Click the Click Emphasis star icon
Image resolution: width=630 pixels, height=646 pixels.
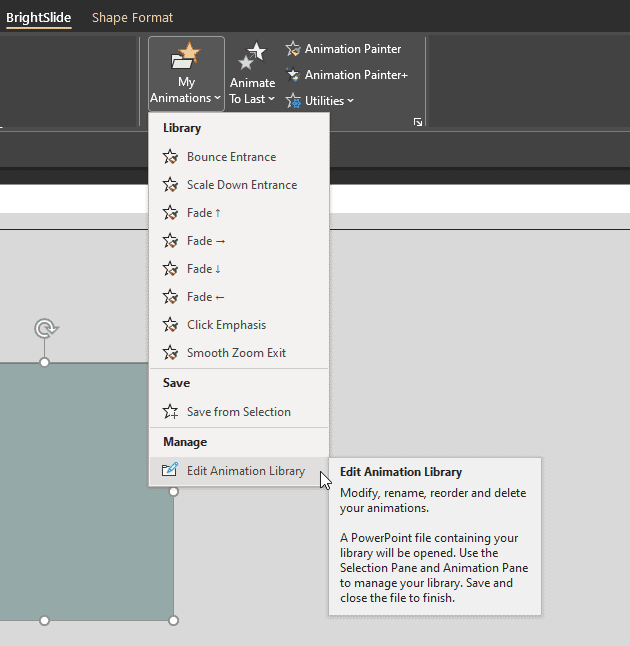tap(171, 325)
